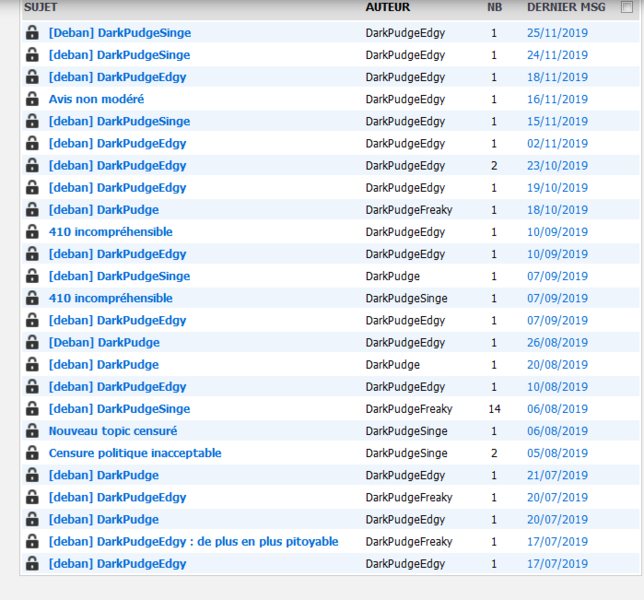Screen dimensions: 644x600
Task: Click the last message date 24/11/2019
Action: pos(557,55)
